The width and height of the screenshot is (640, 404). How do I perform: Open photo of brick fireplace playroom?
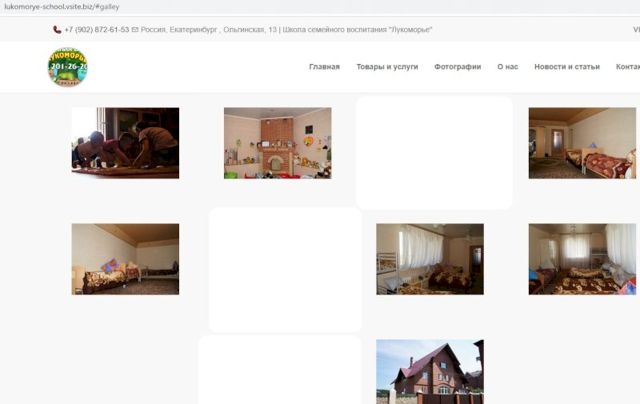tap(277, 143)
